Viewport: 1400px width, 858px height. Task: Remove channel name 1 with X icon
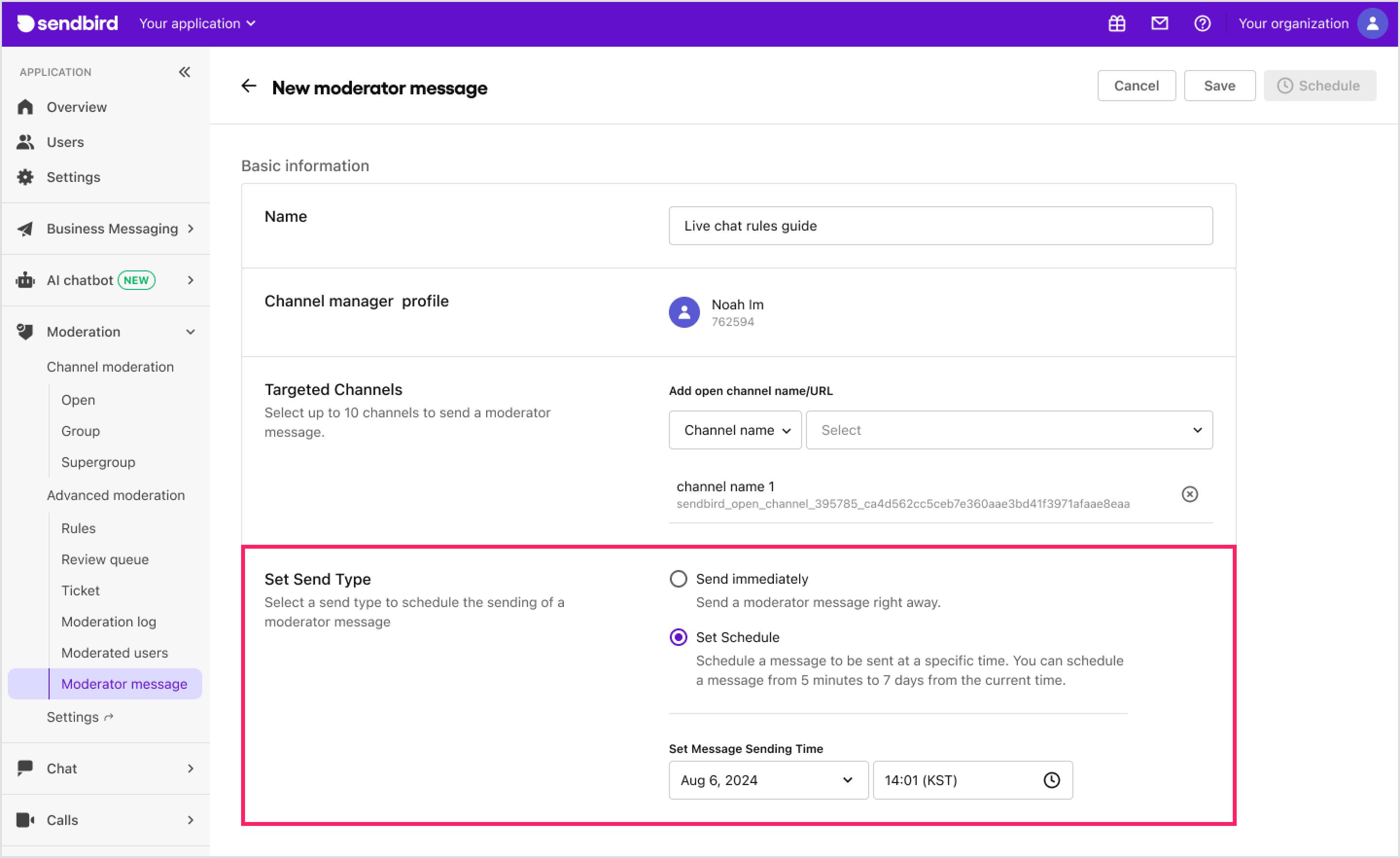(x=1189, y=494)
